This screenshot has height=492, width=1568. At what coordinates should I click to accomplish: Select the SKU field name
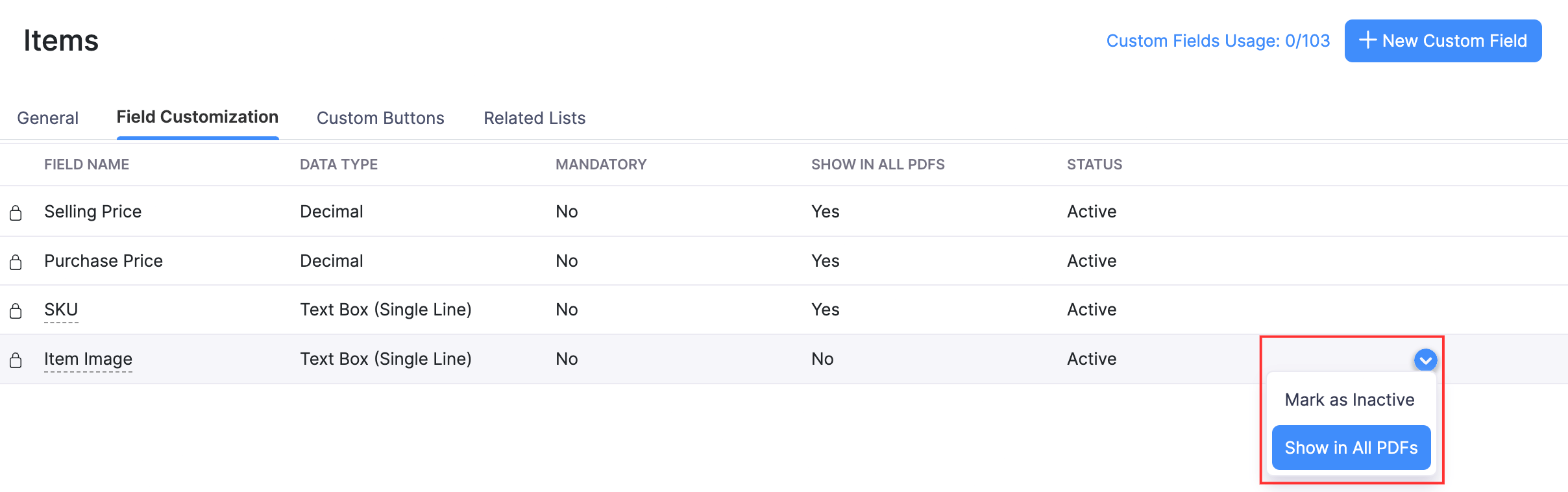click(61, 310)
